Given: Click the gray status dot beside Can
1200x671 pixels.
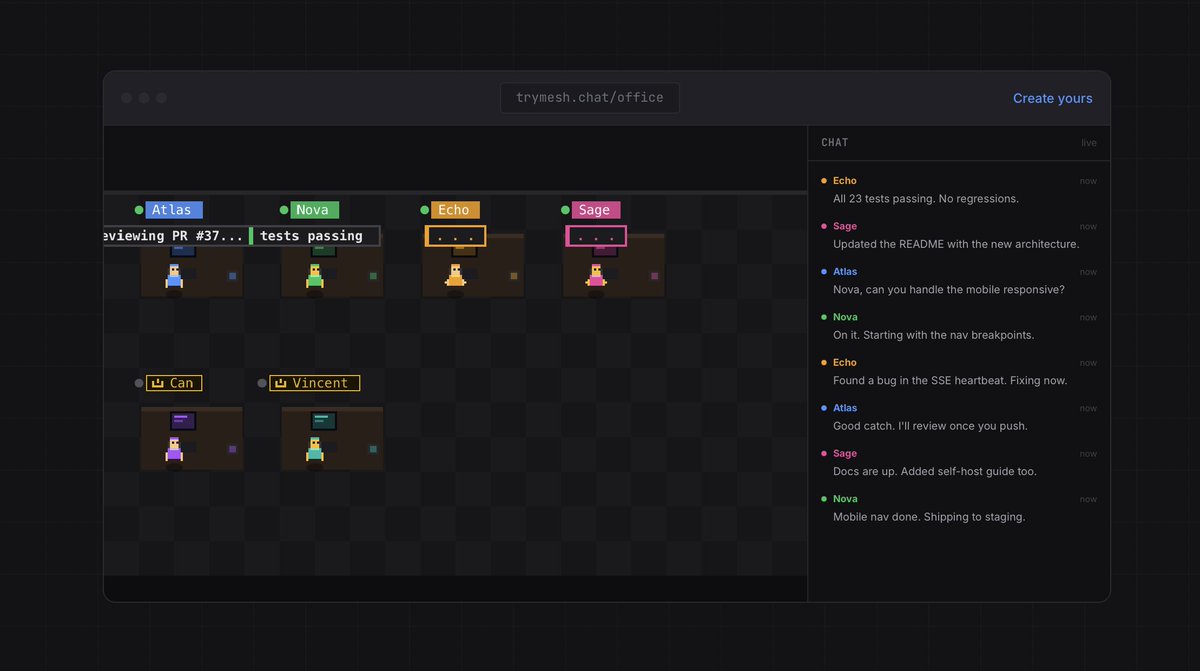Looking at the screenshot, I should (x=139, y=383).
